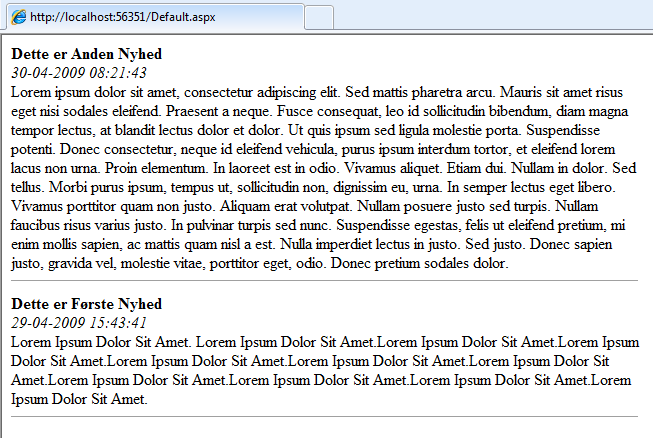Click the date "29-04-2009 15:43:41"
The image size is (653, 438).
[x=79, y=323]
